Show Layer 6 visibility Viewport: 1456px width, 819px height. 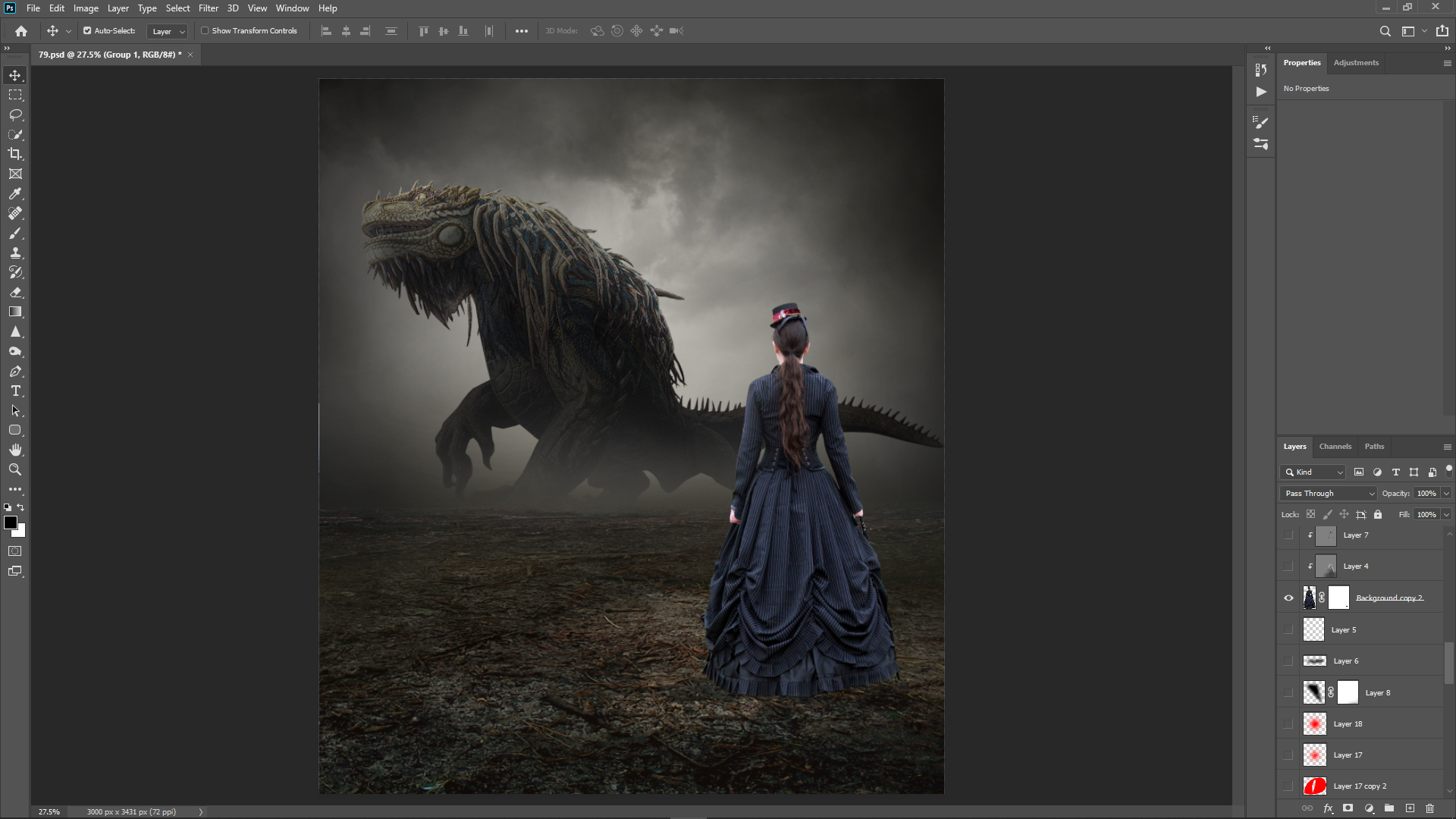click(1288, 661)
